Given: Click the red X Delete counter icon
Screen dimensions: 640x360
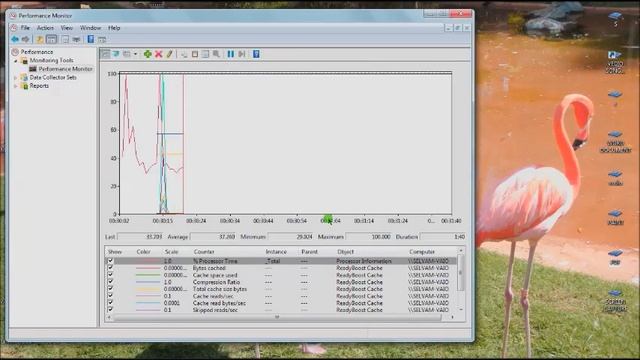Looking at the screenshot, I should click(158, 54).
